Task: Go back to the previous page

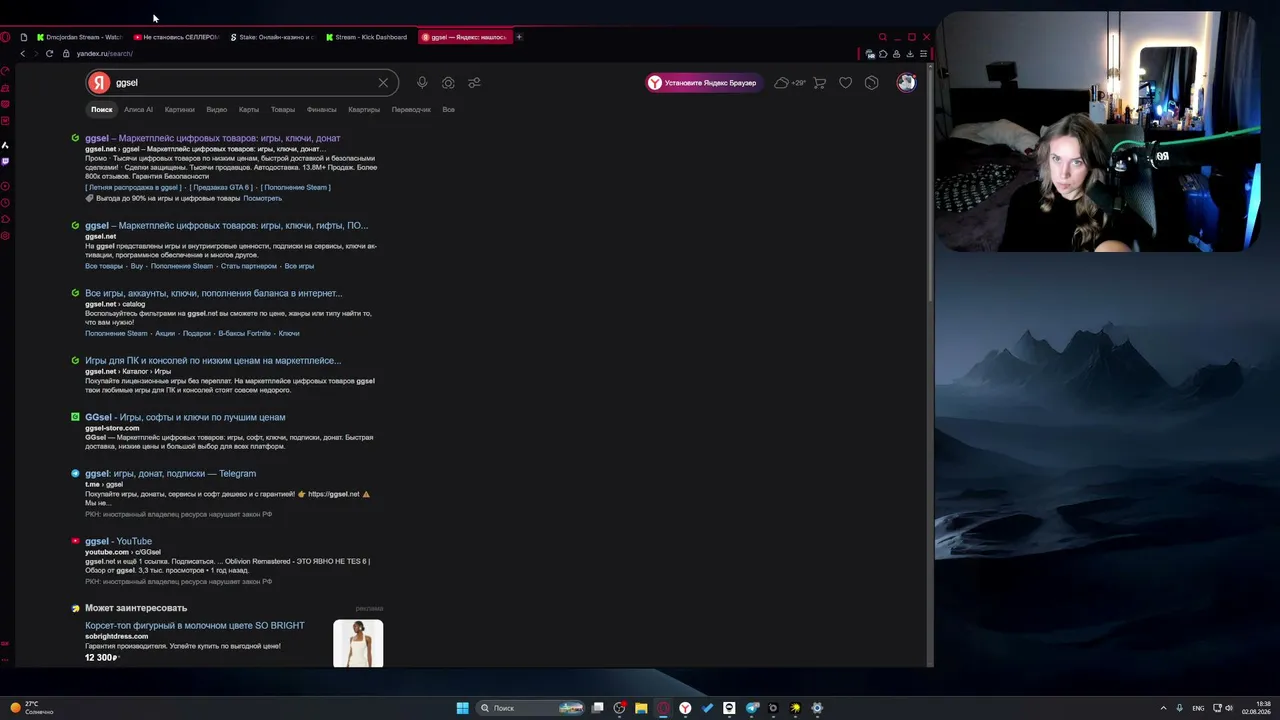Action: click(22, 53)
